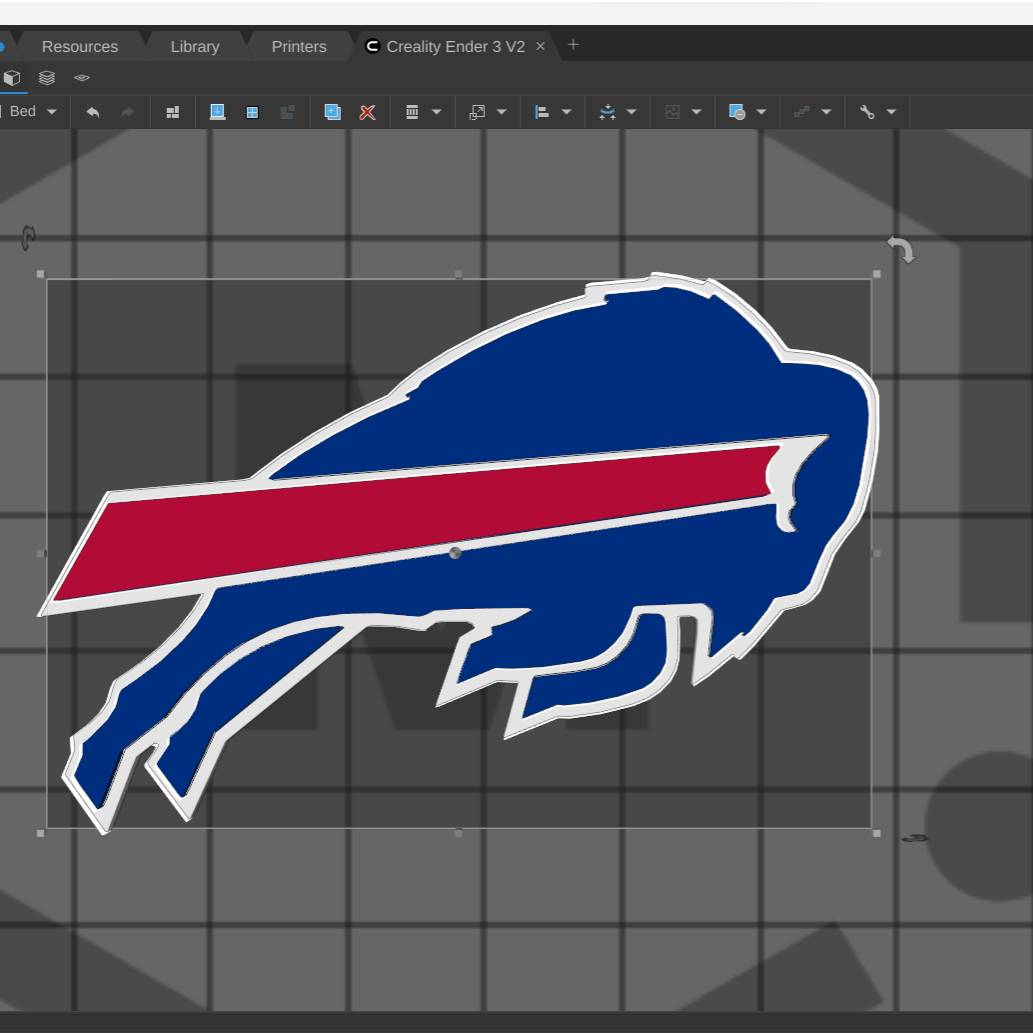
Task: Switch to the flat layer view icon
Action: click(x=82, y=77)
